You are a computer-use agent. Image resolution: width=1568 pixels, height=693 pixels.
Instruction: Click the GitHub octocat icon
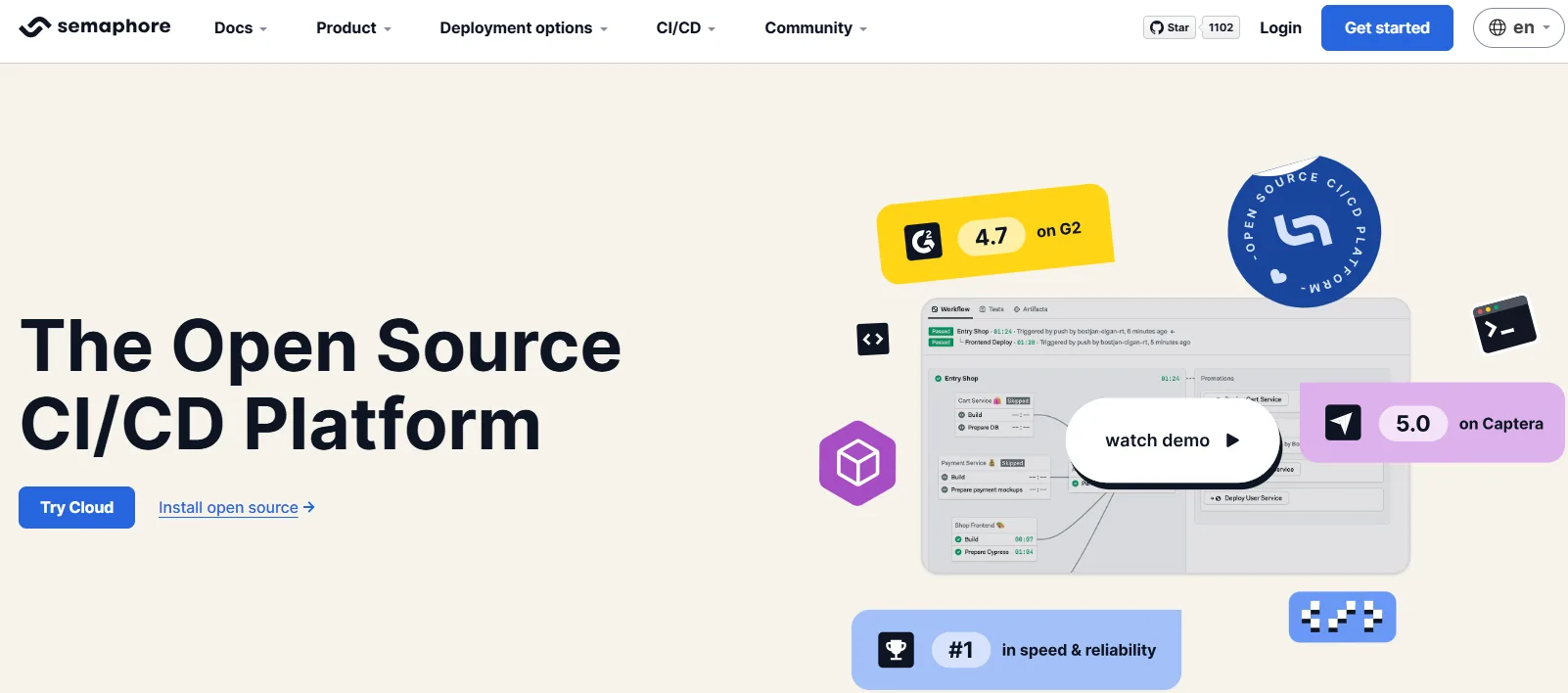1157,27
